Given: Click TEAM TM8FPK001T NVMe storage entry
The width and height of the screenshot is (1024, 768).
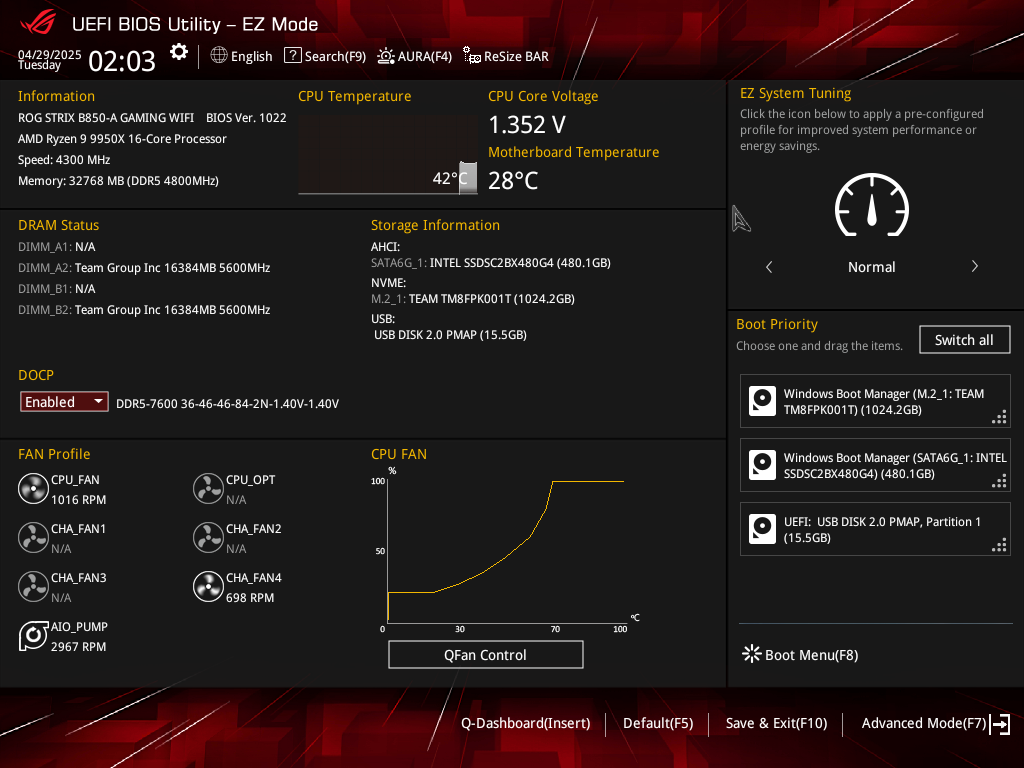Looking at the screenshot, I should pos(473,298).
